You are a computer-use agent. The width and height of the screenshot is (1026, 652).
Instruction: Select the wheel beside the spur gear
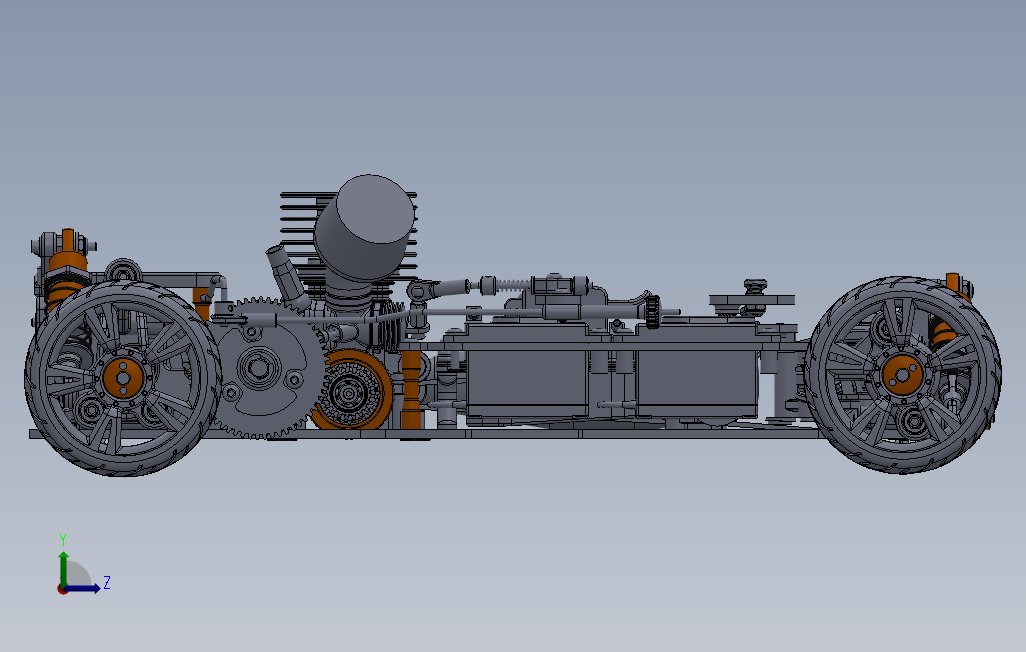[x=122, y=378]
